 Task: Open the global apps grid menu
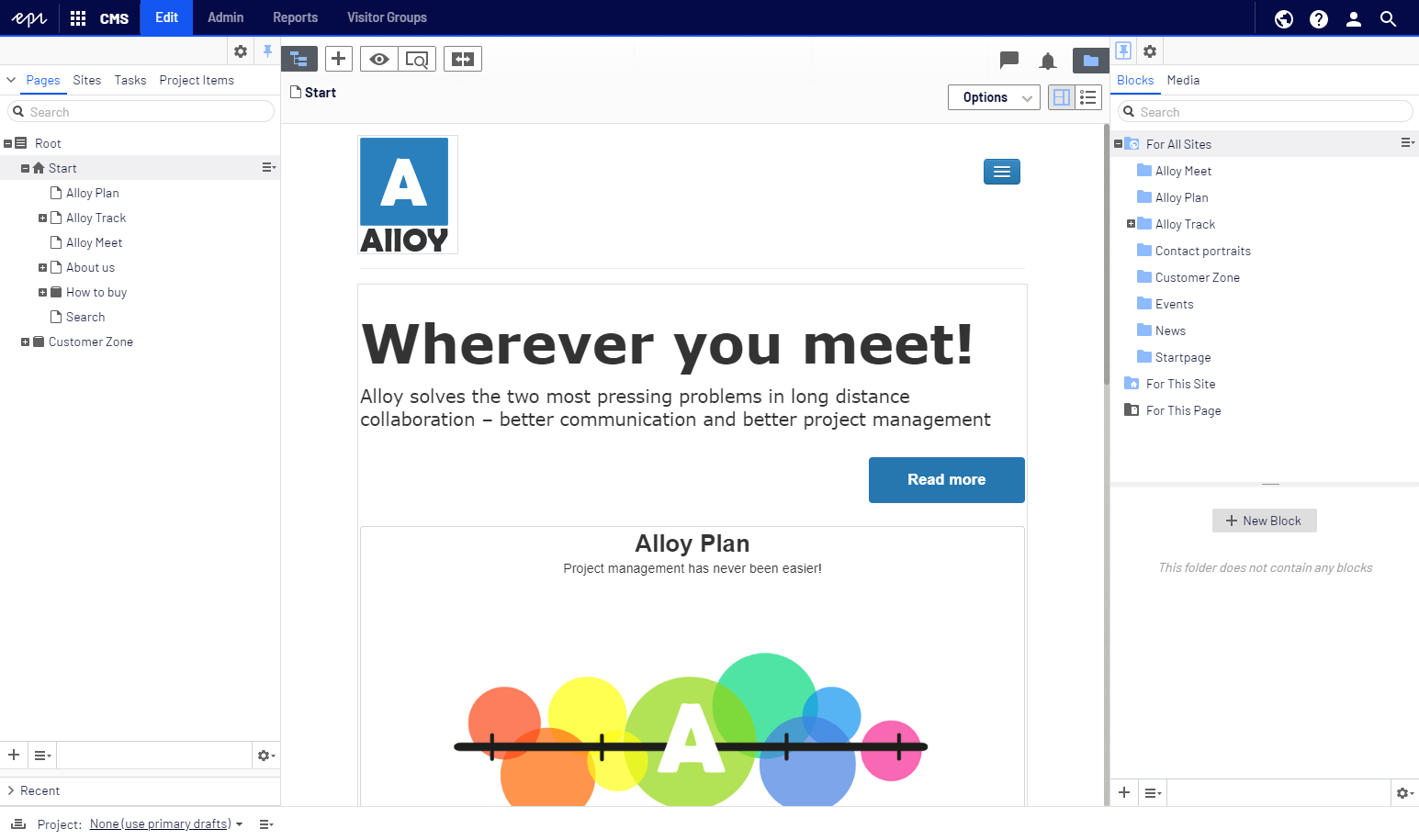click(78, 18)
